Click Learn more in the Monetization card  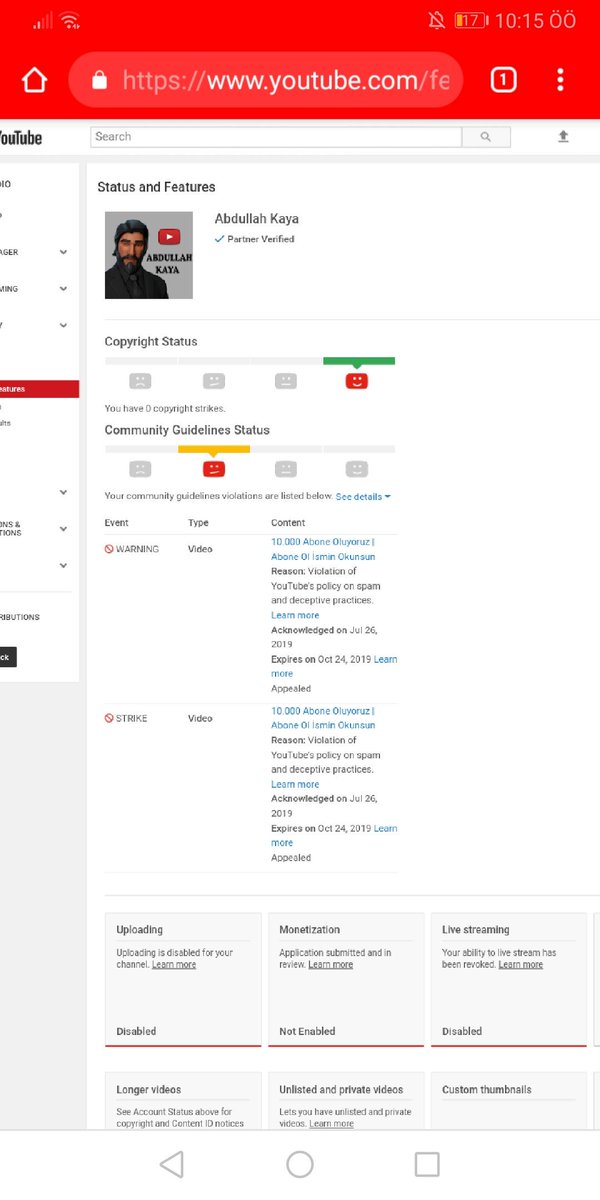(x=330, y=965)
